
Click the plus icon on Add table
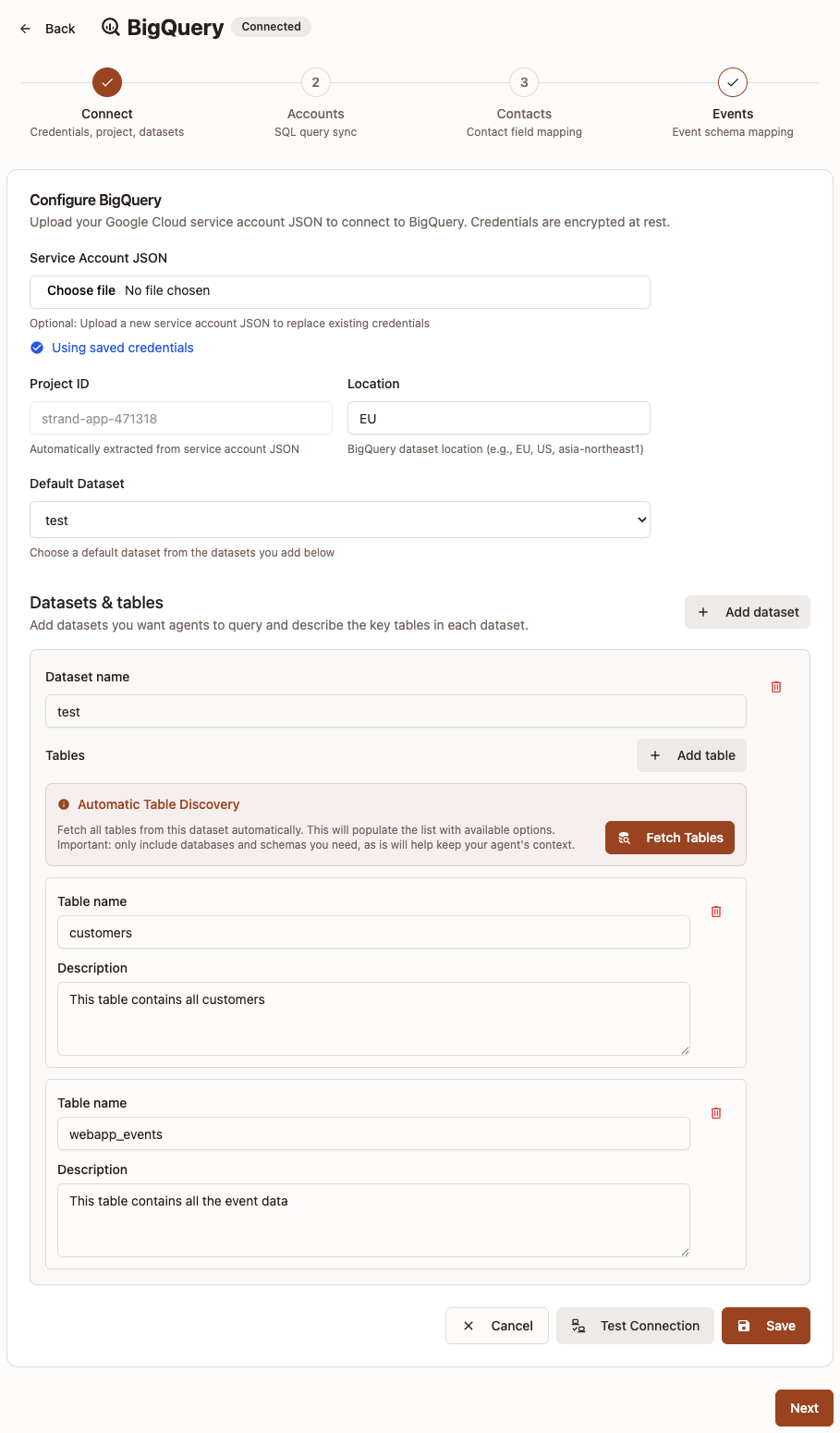(655, 755)
